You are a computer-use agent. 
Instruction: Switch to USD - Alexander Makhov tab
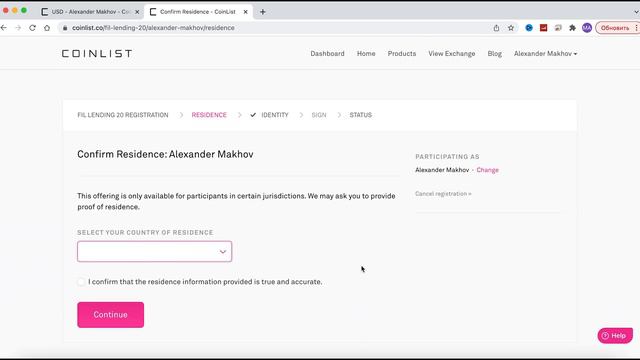point(90,12)
